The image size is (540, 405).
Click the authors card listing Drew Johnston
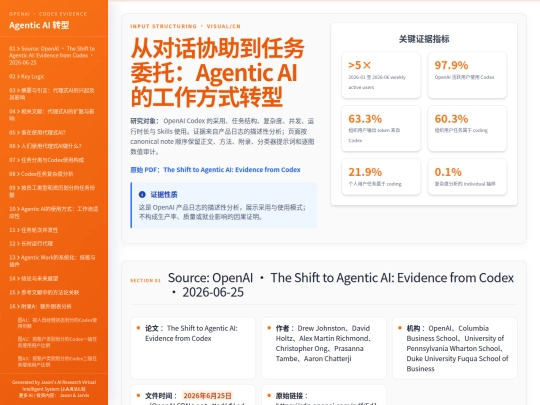pos(324,348)
